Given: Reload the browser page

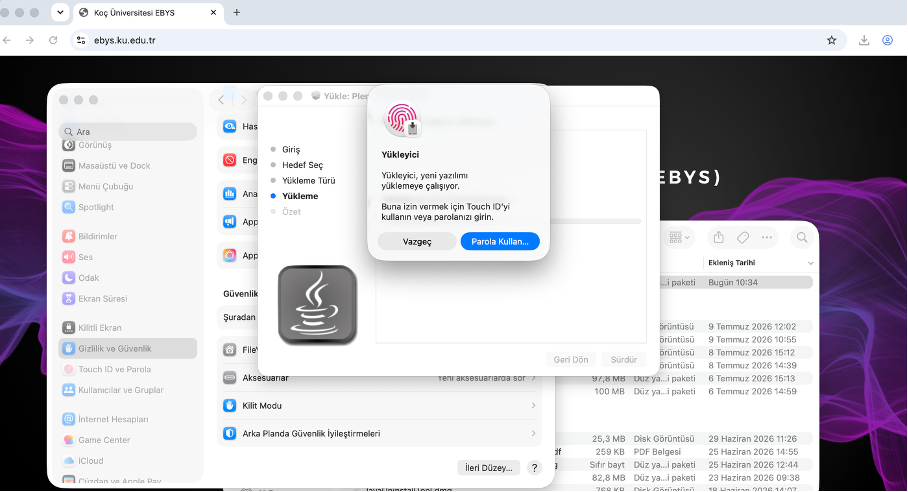Looking at the screenshot, I should 53,40.
